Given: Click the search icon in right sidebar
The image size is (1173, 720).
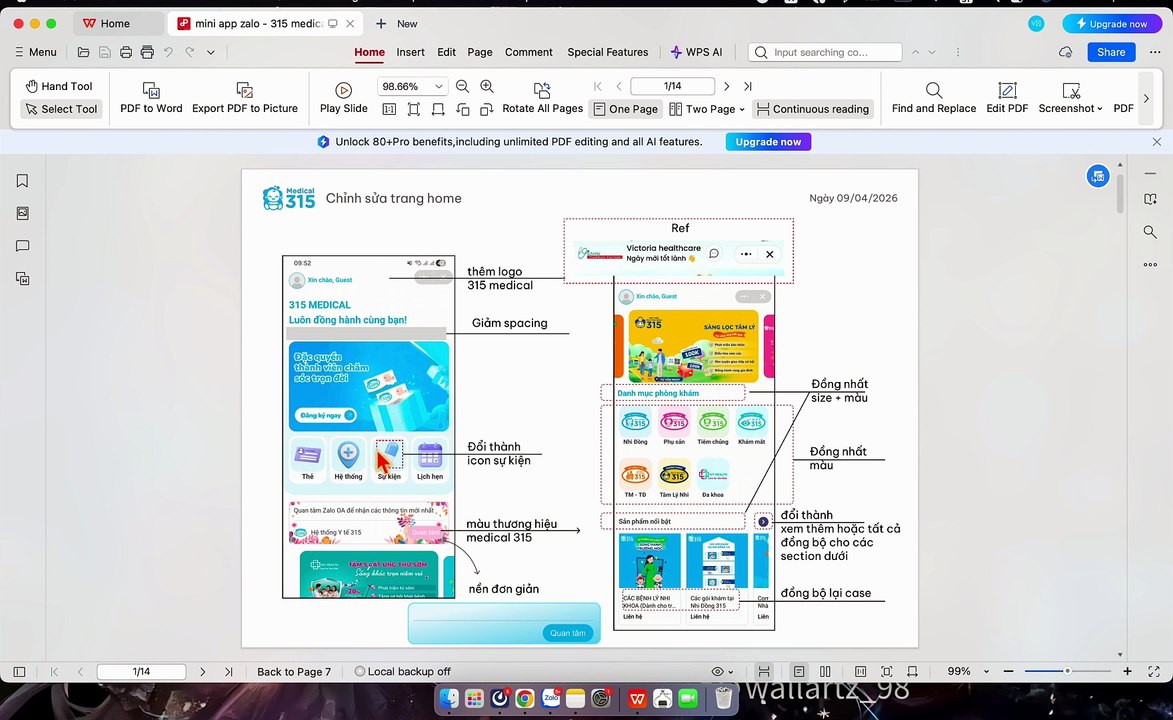Looking at the screenshot, I should [1151, 232].
